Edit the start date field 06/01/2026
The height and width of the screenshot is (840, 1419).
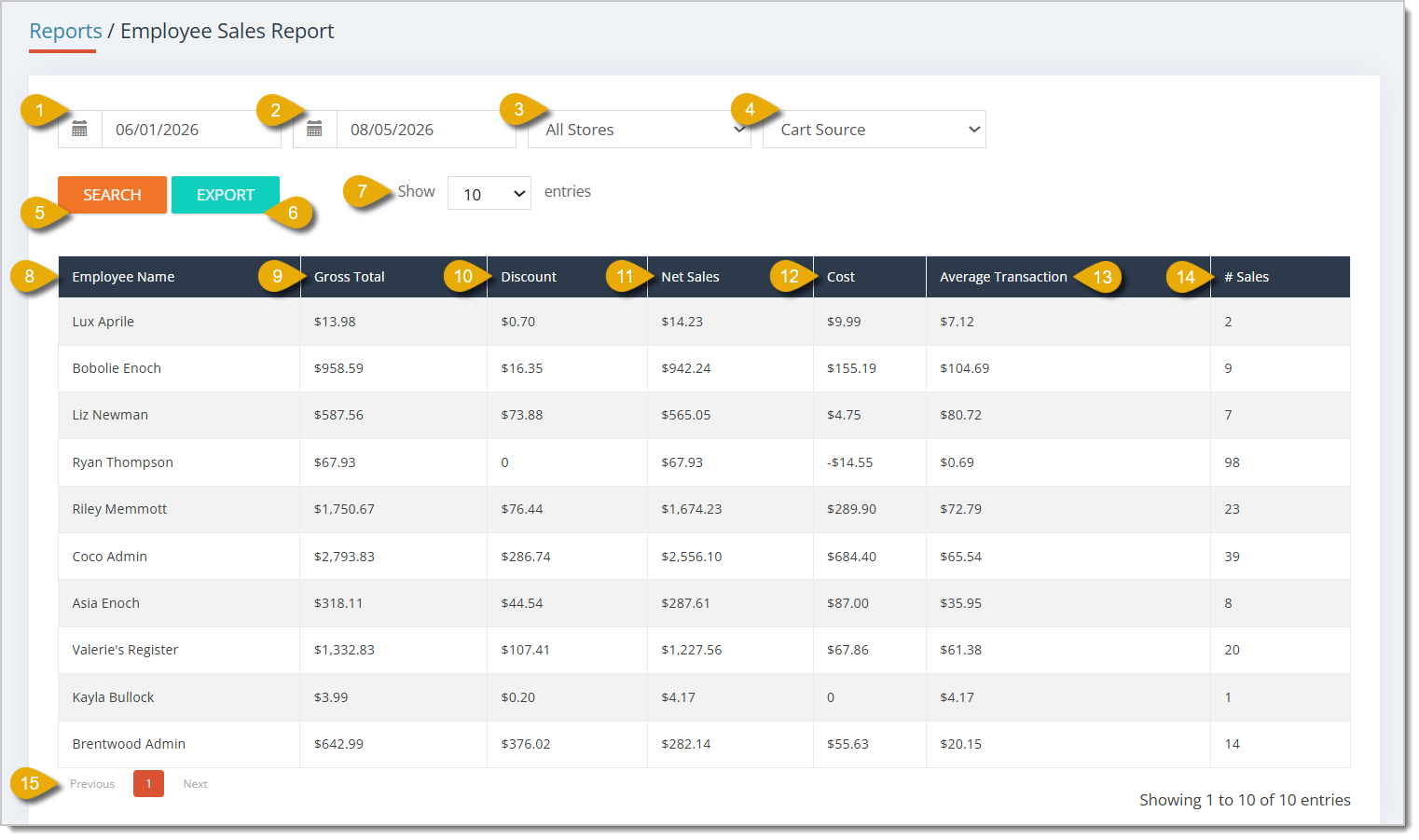coord(191,130)
